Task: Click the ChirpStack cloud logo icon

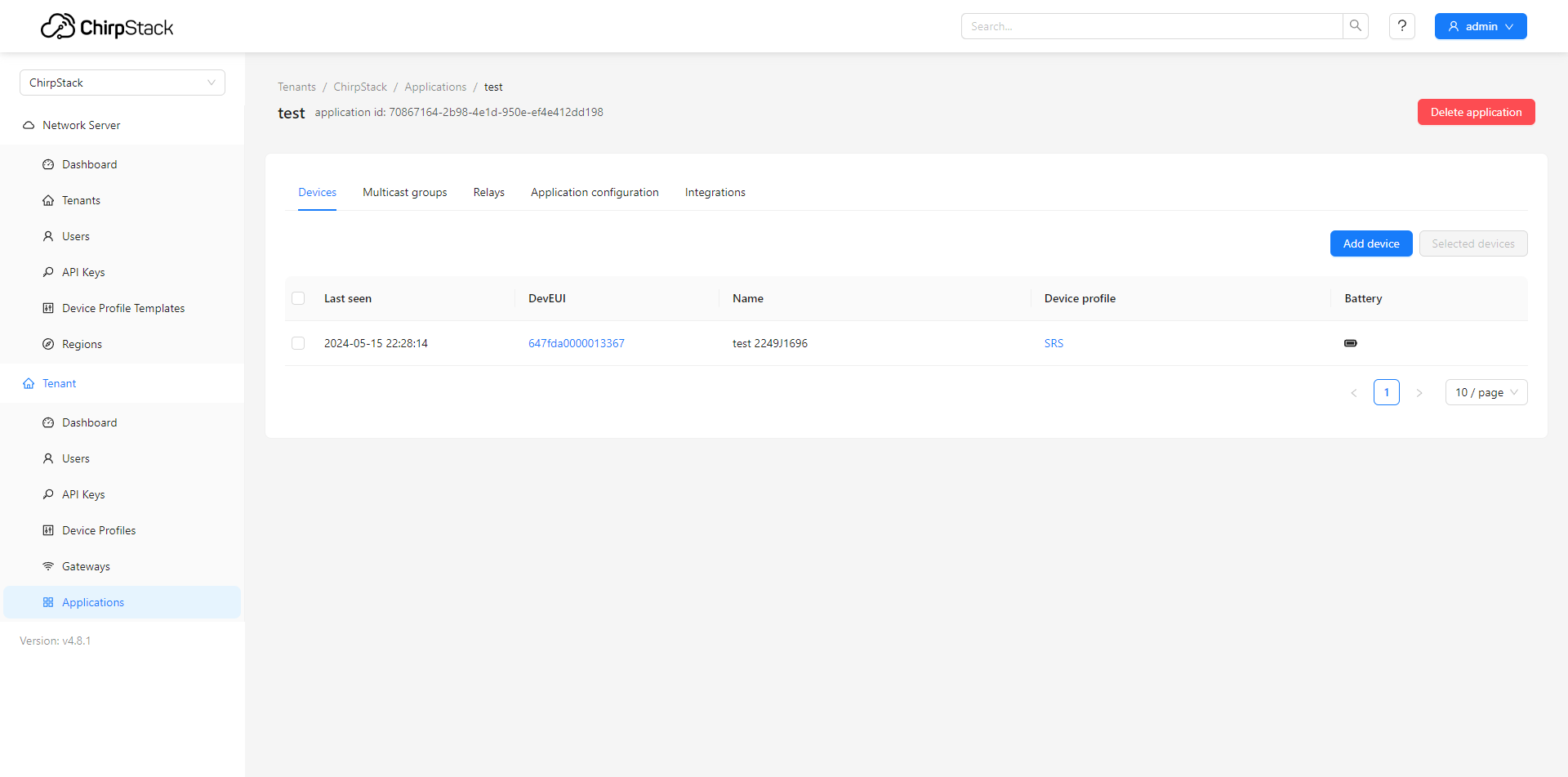Action: point(57,25)
